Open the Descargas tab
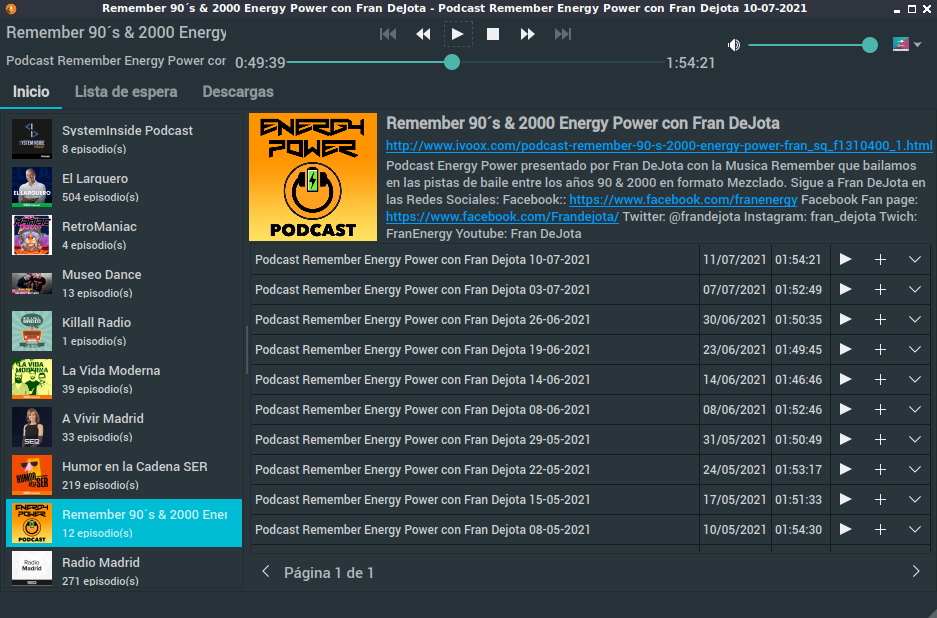This screenshot has width=937, height=618. pyautogui.click(x=238, y=91)
